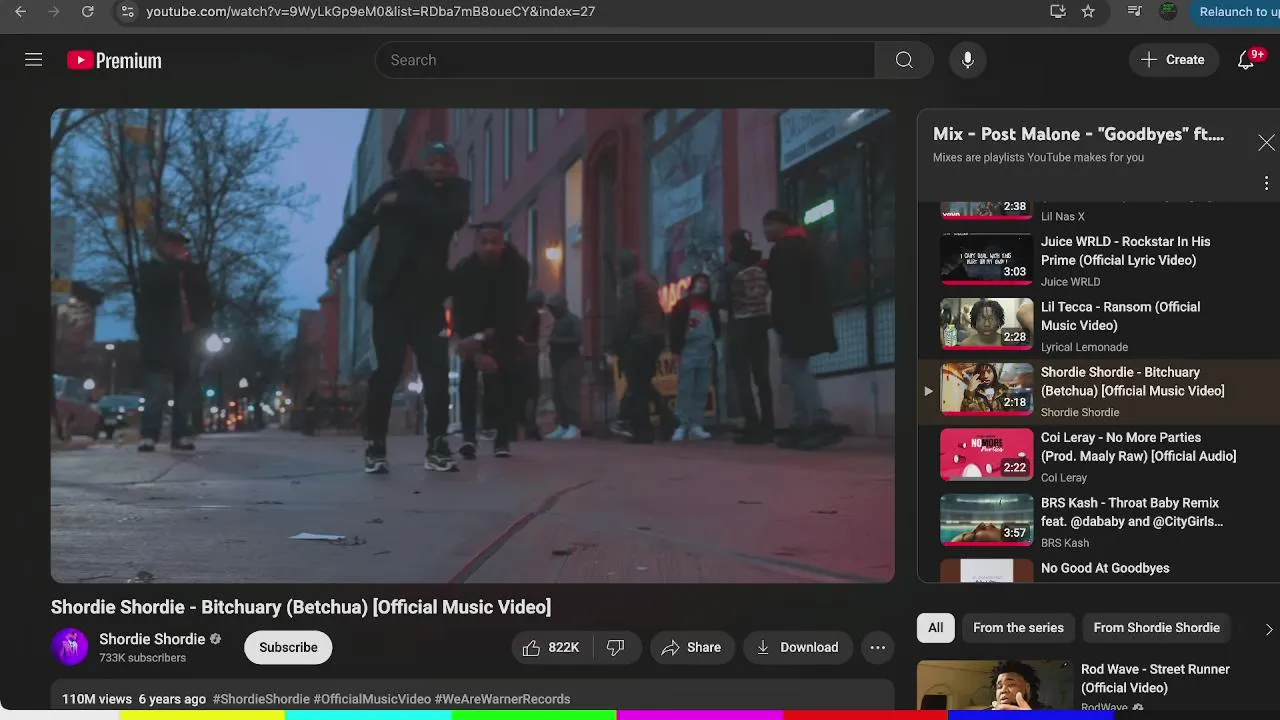Play Juice WRLD Rockstar In His Prime
Screen dimensions: 1280x720
click(x=1098, y=261)
